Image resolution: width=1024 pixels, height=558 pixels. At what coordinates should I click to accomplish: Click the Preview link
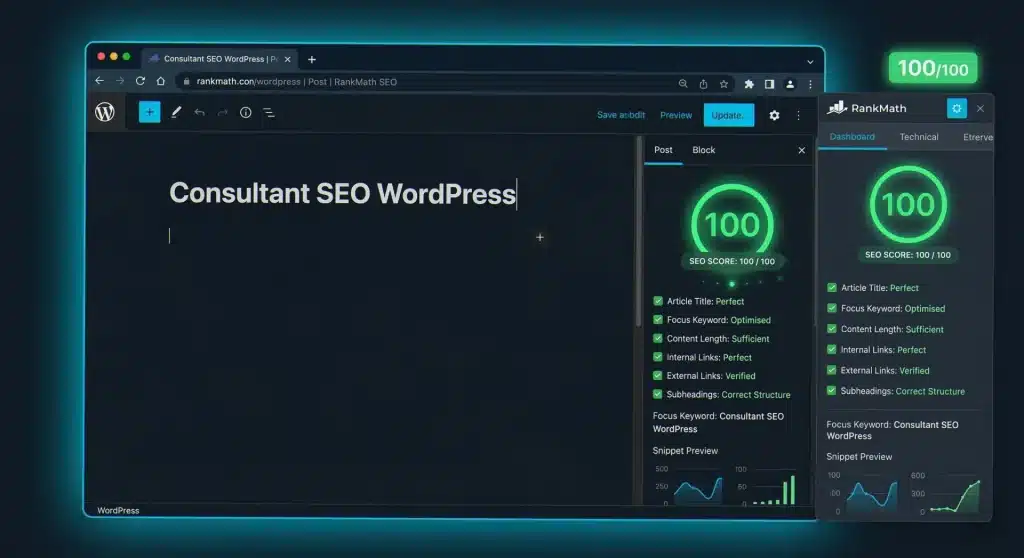pyautogui.click(x=676, y=115)
